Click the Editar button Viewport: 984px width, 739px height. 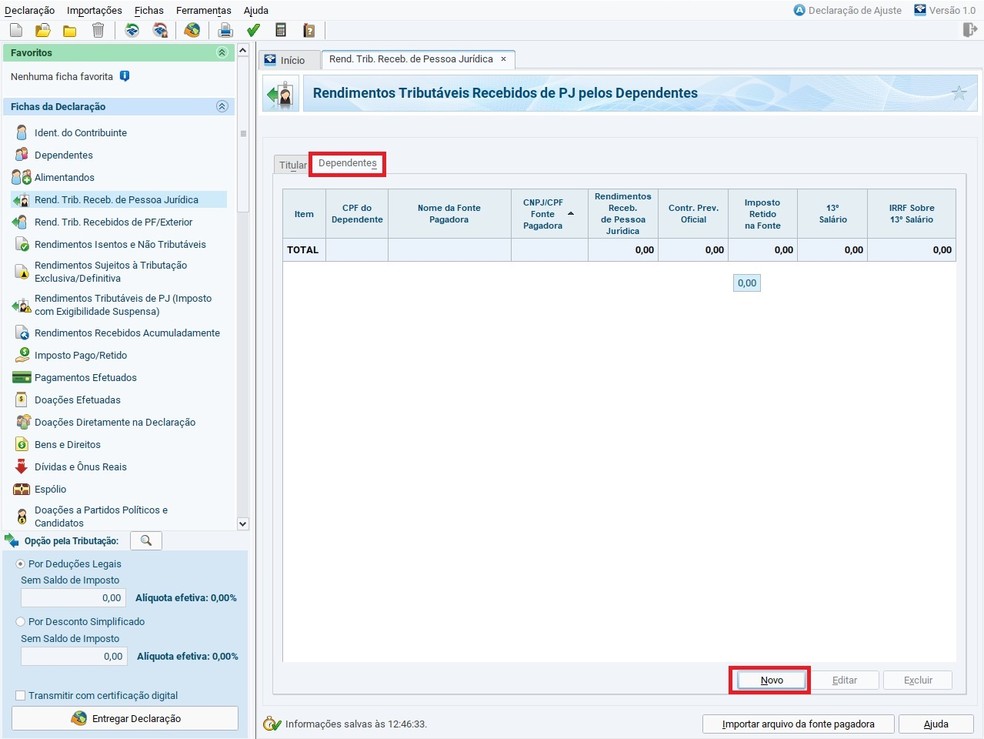844,680
